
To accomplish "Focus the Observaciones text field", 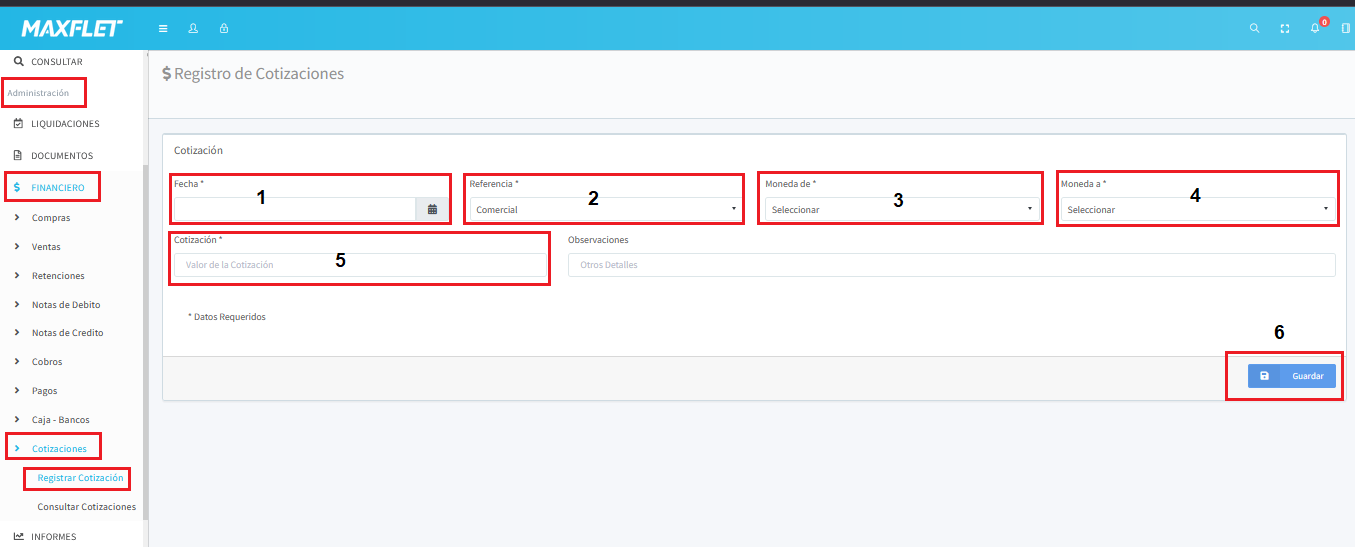I will click(951, 265).
